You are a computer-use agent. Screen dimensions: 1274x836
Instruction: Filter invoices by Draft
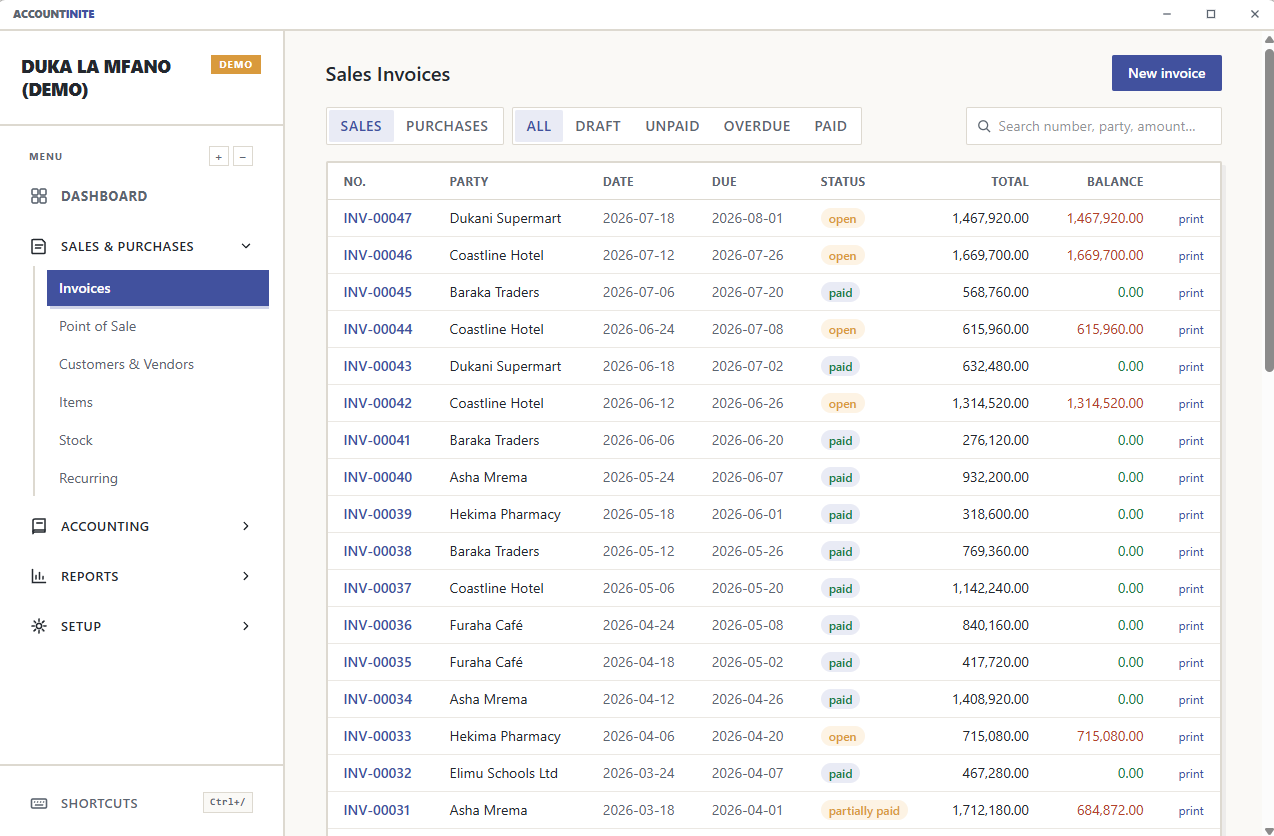pyautogui.click(x=598, y=126)
